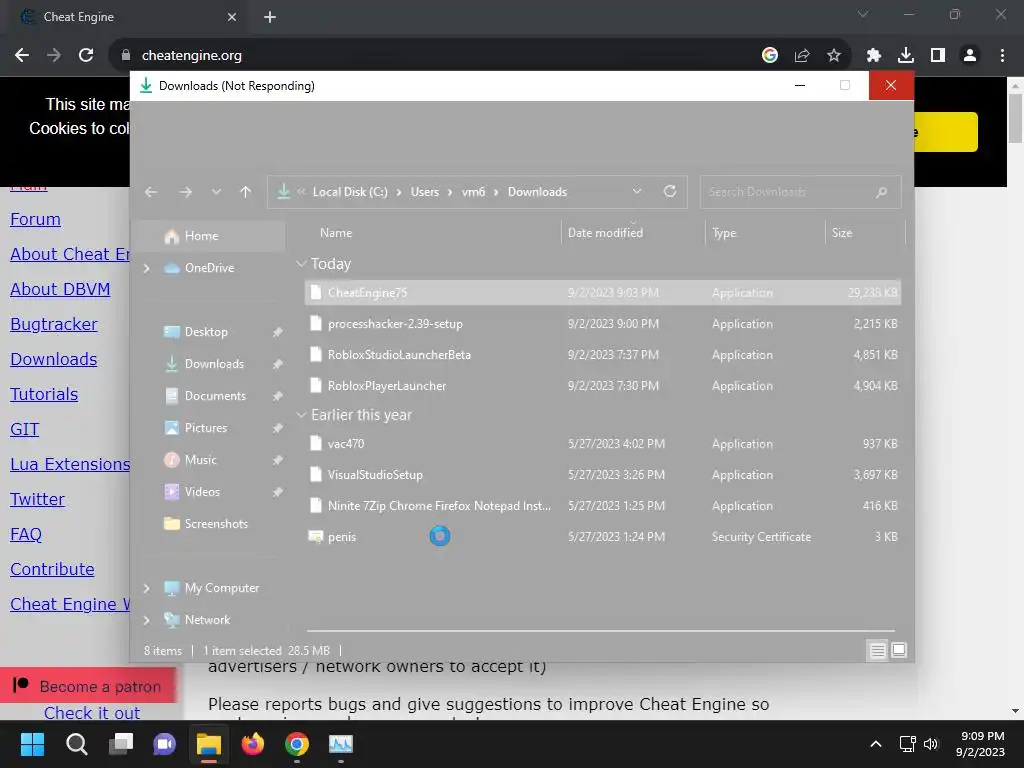Open the Bugtracker link on webpage
This screenshot has height=768, width=1024.
click(x=54, y=325)
